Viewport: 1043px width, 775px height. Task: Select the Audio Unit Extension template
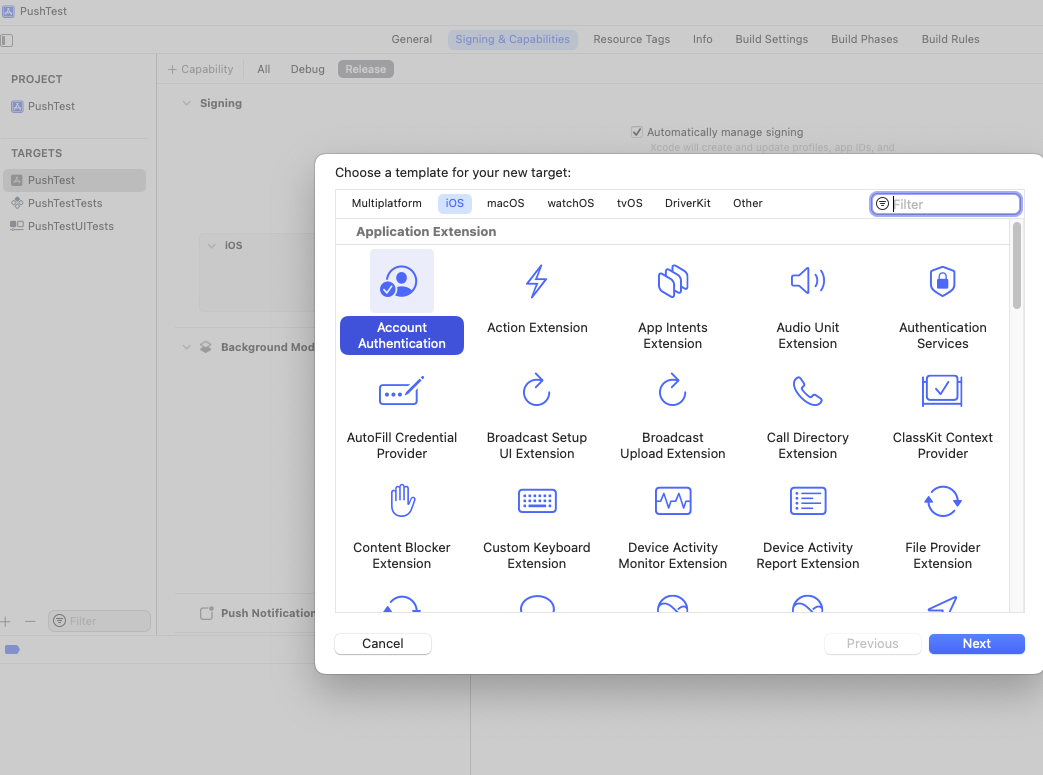(x=807, y=281)
